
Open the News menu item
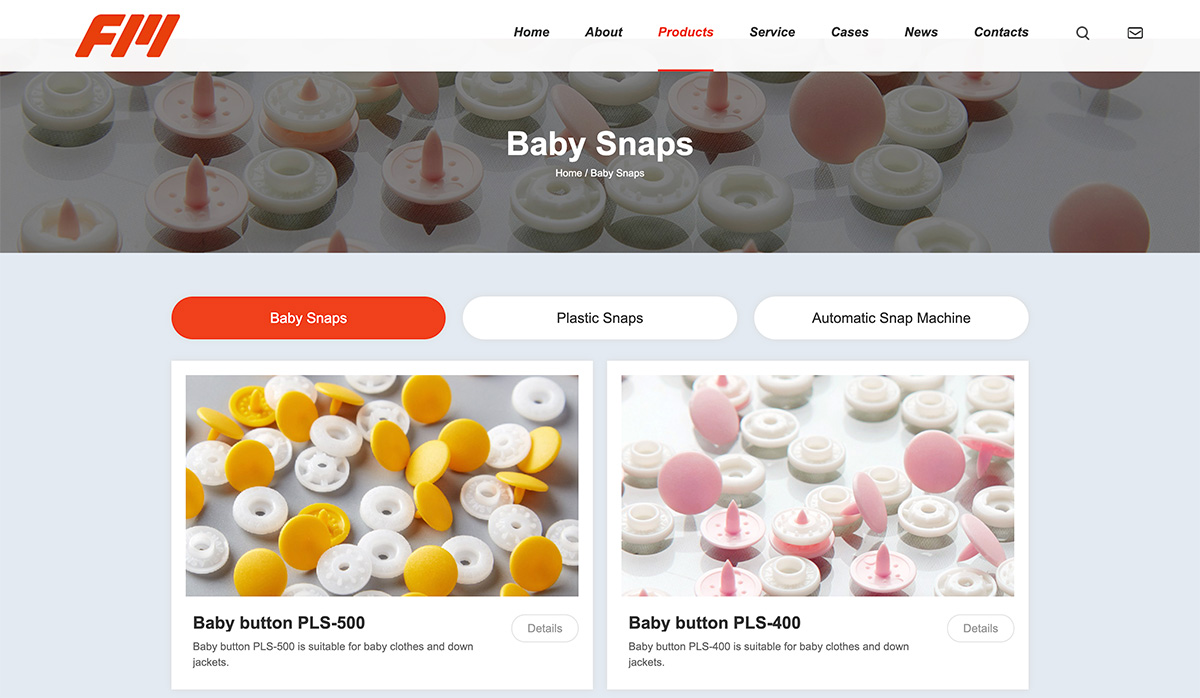921,32
